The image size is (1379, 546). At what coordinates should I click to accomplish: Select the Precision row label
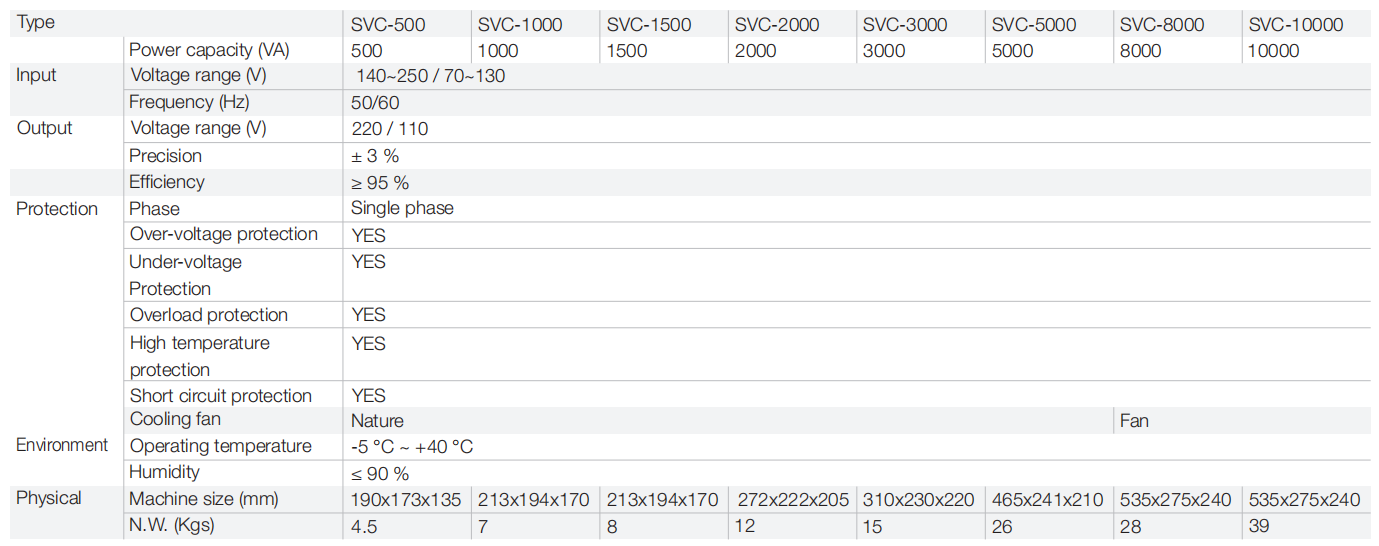point(166,156)
